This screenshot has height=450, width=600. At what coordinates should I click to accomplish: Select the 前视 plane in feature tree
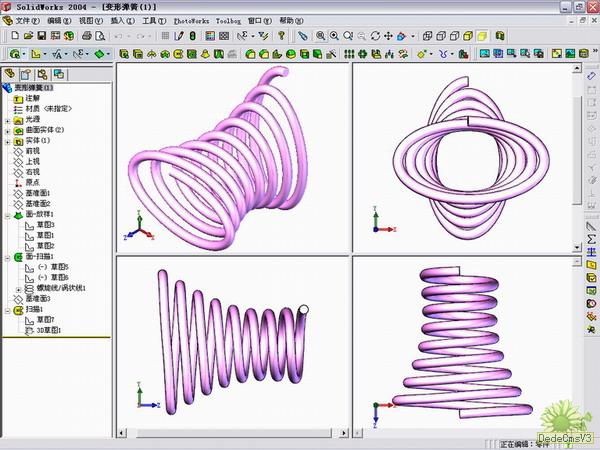(32, 151)
